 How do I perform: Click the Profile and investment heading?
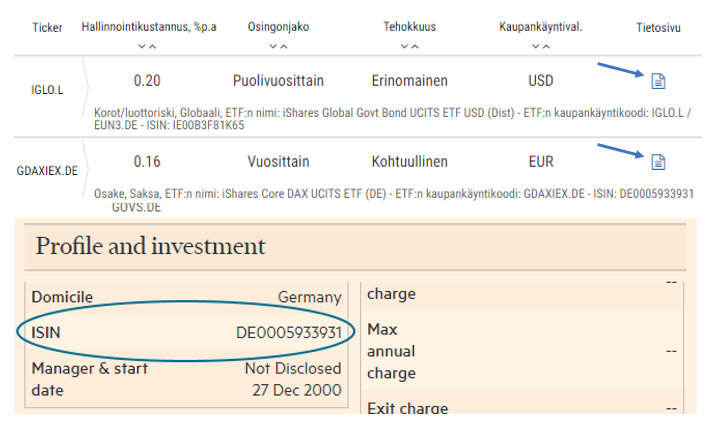(x=151, y=246)
